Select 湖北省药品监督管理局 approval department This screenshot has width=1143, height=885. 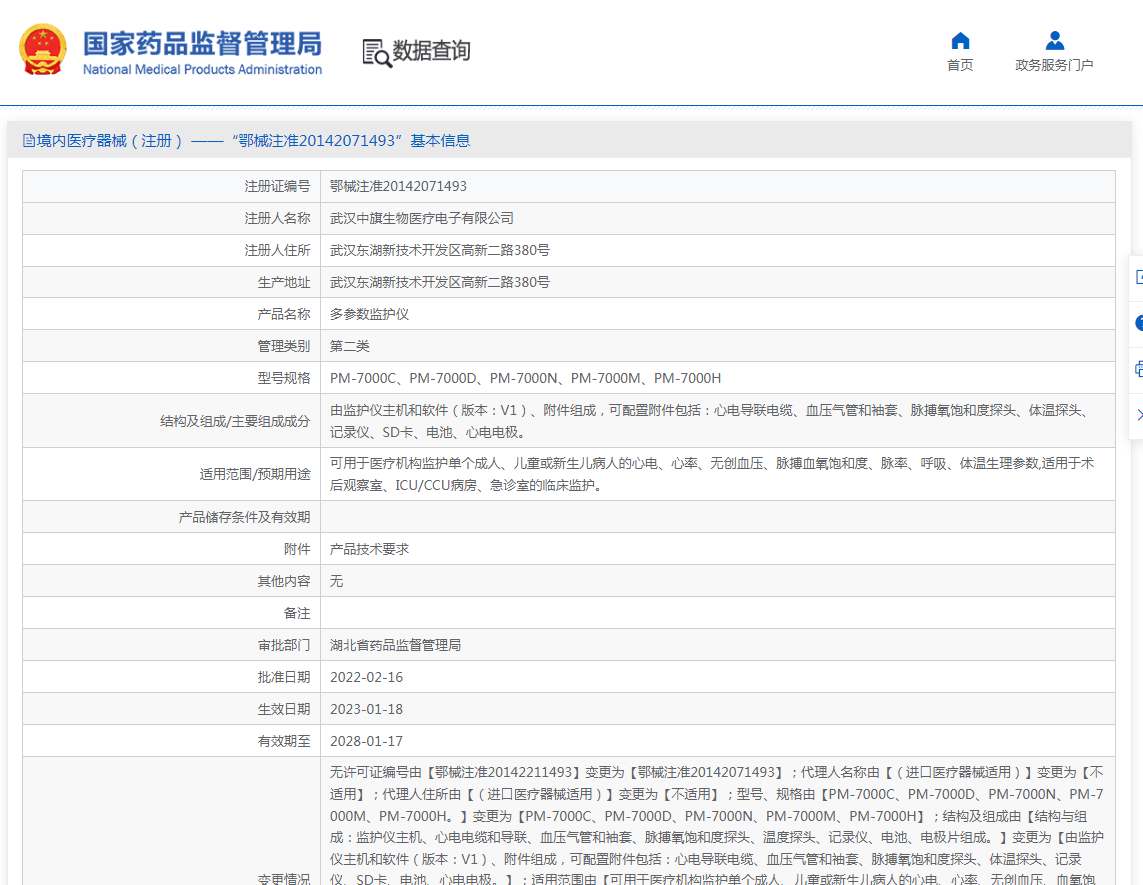(x=395, y=645)
